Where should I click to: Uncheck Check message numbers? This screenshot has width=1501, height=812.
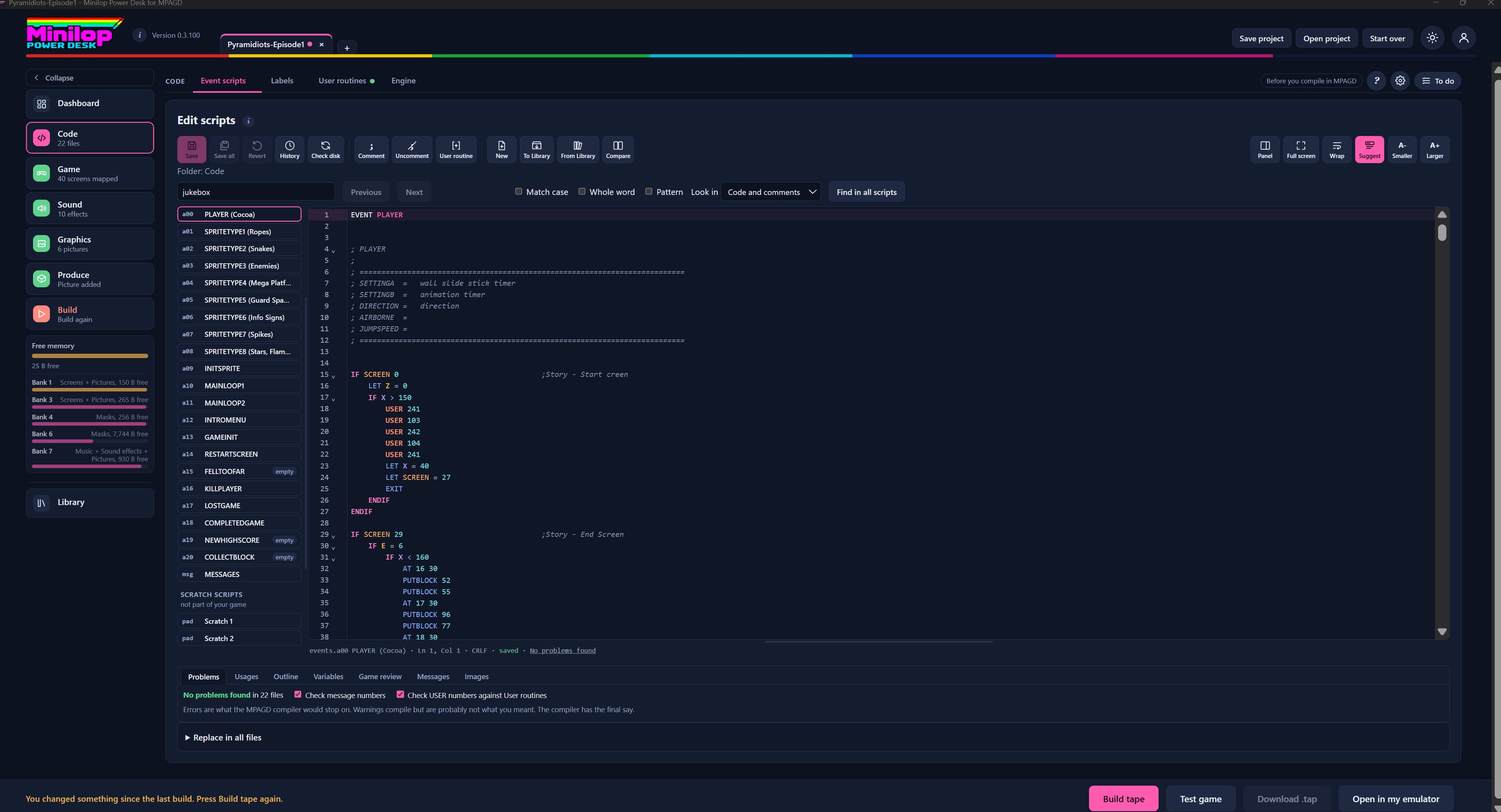tap(298, 694)
